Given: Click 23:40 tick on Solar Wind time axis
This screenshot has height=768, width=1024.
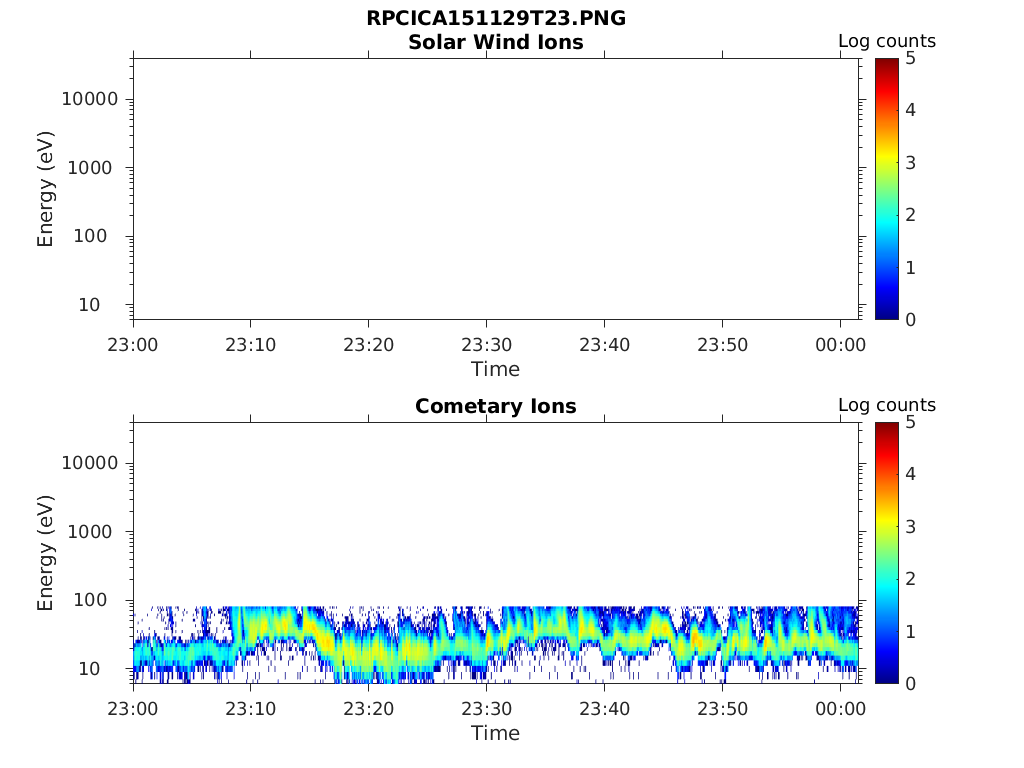Looking at the screenshot, I should (605, 345).
